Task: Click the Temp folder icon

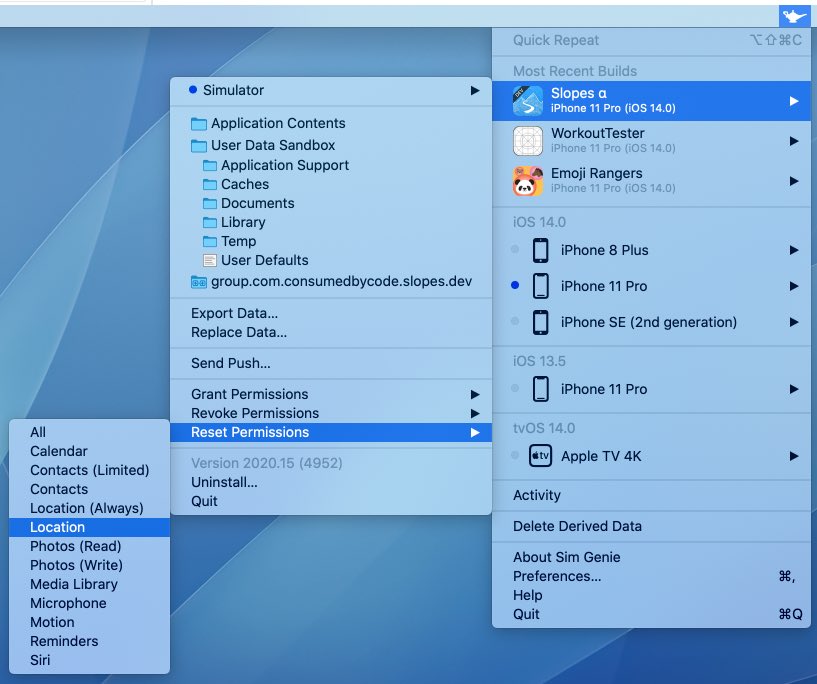Action: [209, 241]
